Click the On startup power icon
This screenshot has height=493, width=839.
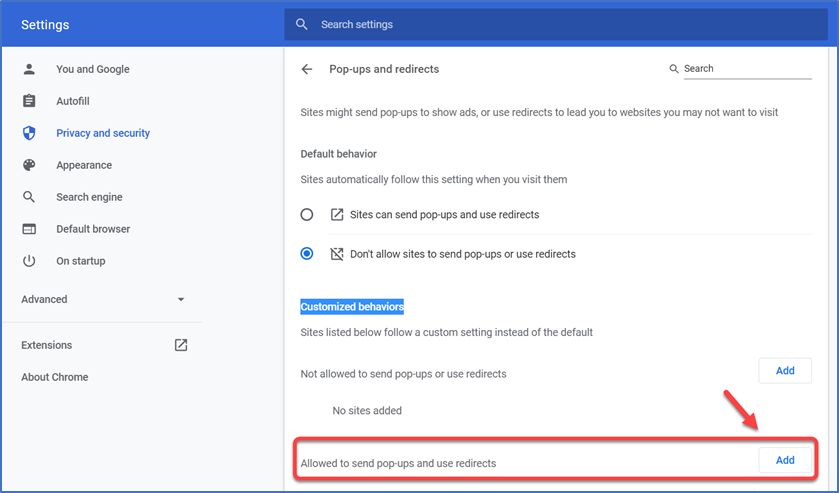point(29,261)
